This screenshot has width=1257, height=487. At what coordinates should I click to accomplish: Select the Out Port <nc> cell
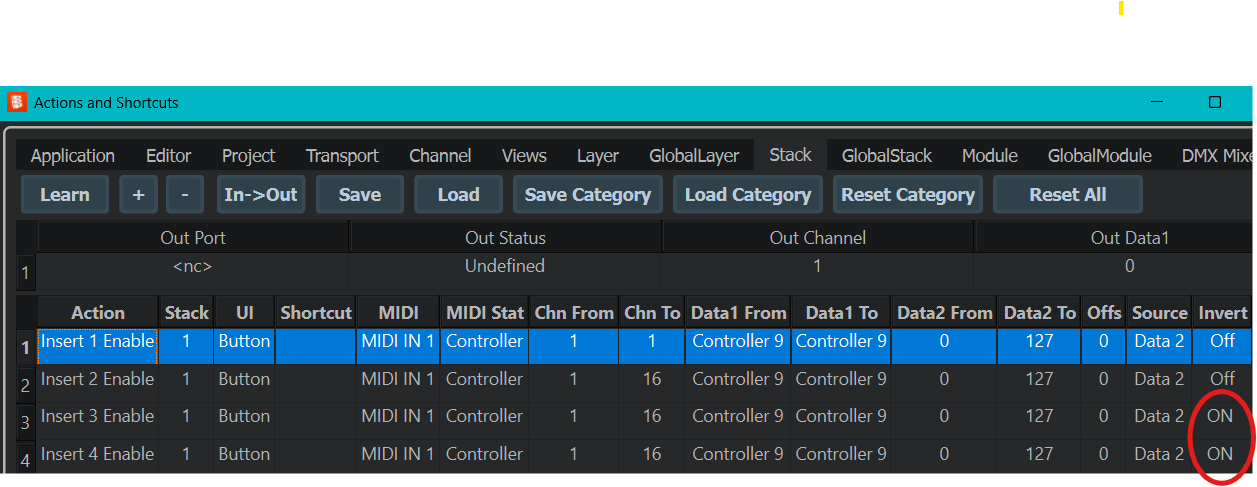(x=193, y=267)
